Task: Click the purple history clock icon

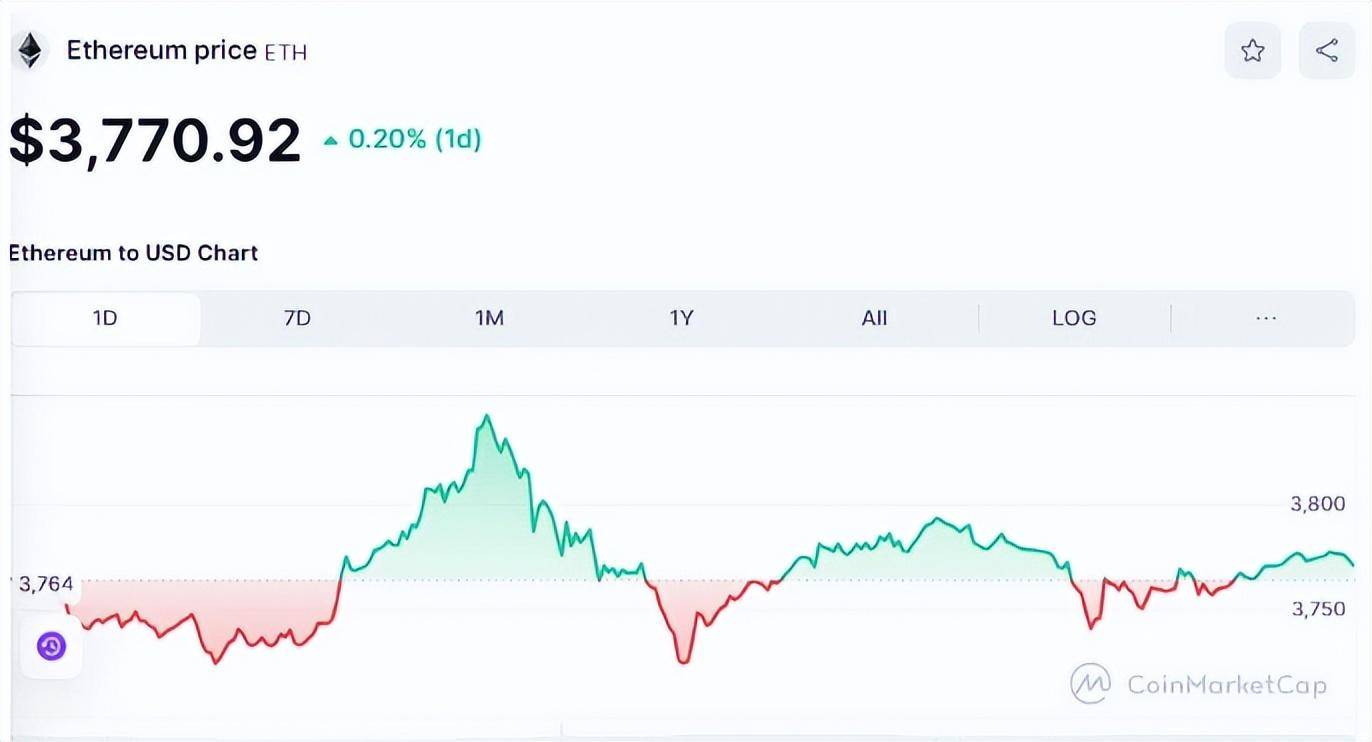Action: (51, 646)
